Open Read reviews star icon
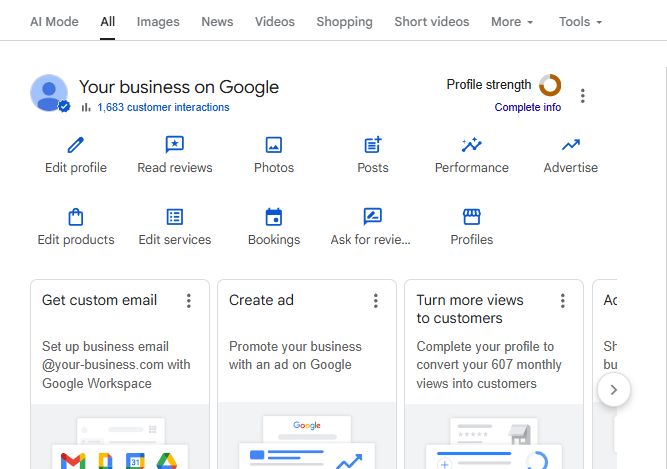 174,145
